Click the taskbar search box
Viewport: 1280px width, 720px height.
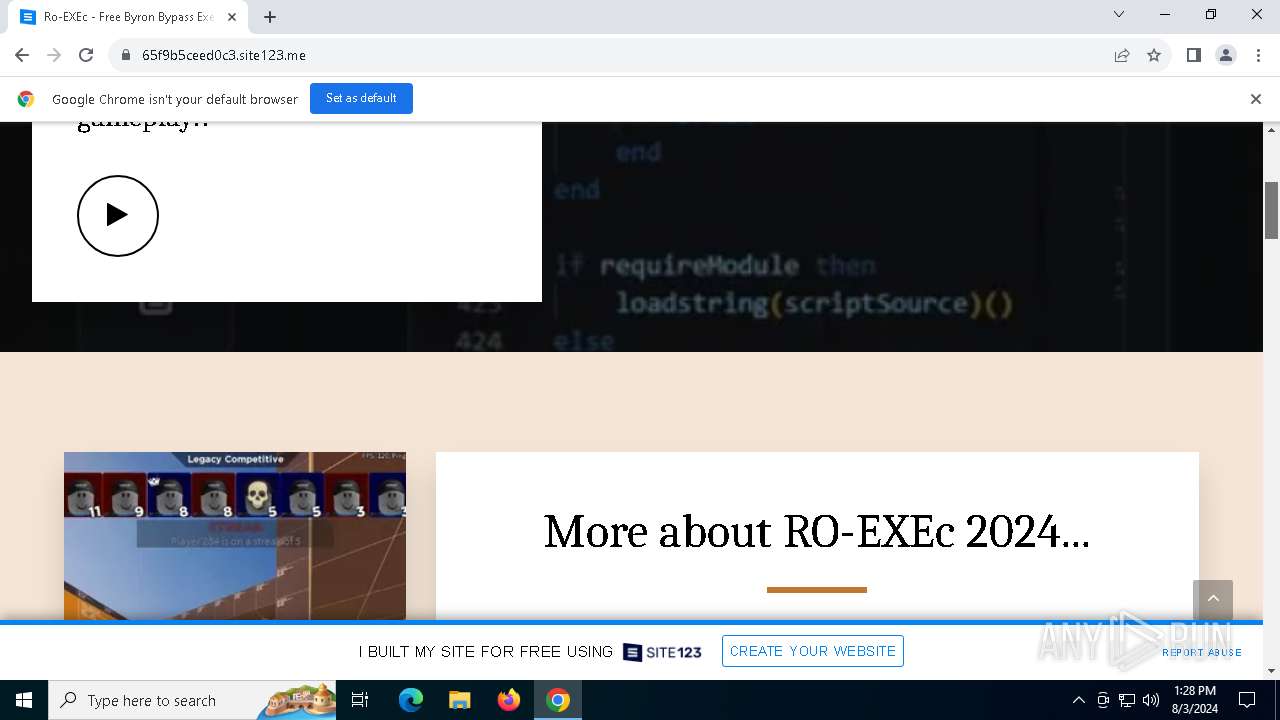[x=192, y=700]
